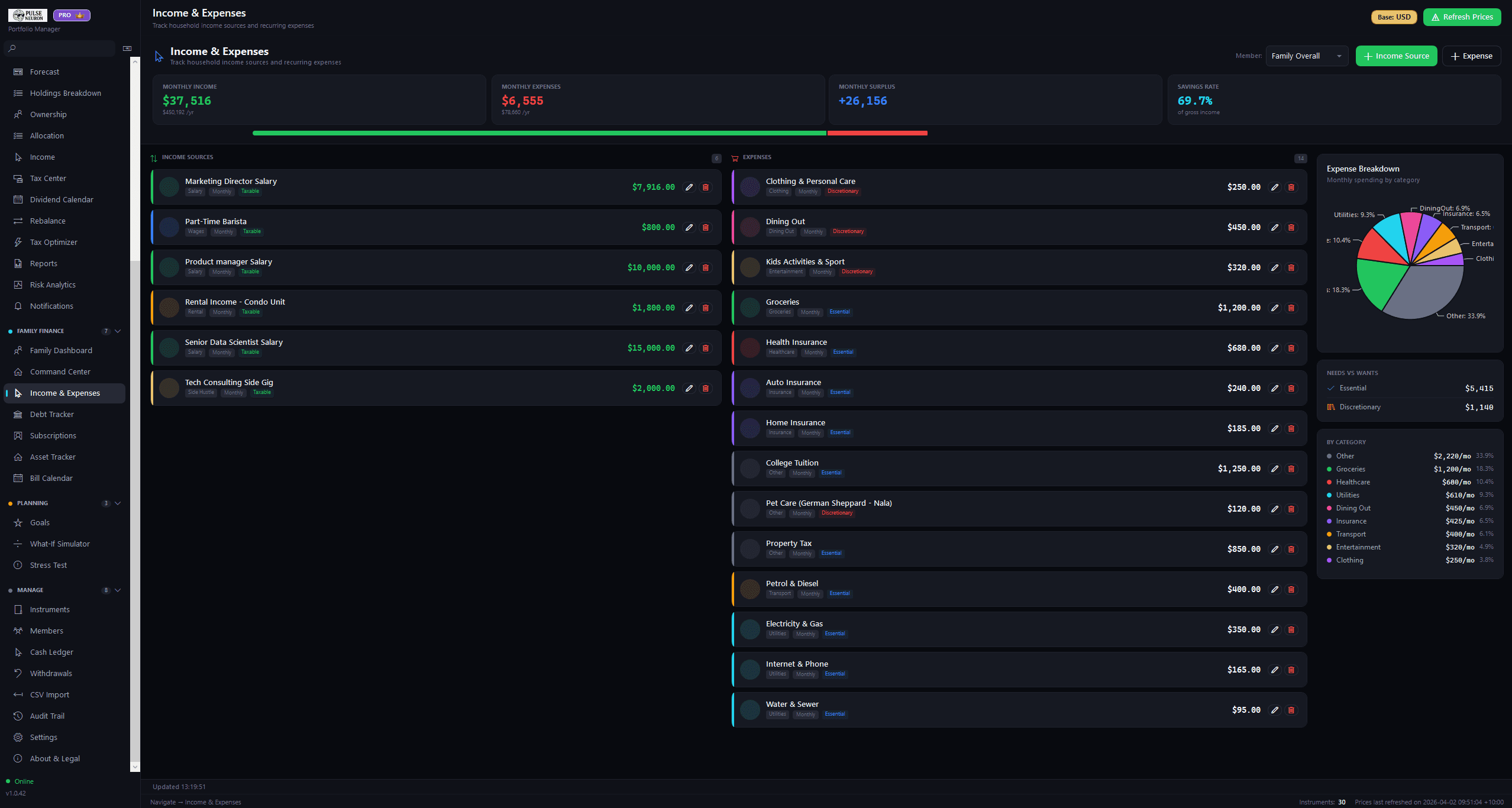The height and width of the screenshot is (808, 1512).
Task: Edit the Groceries expense via its pencil icon
Action: tap(1275, 308)
